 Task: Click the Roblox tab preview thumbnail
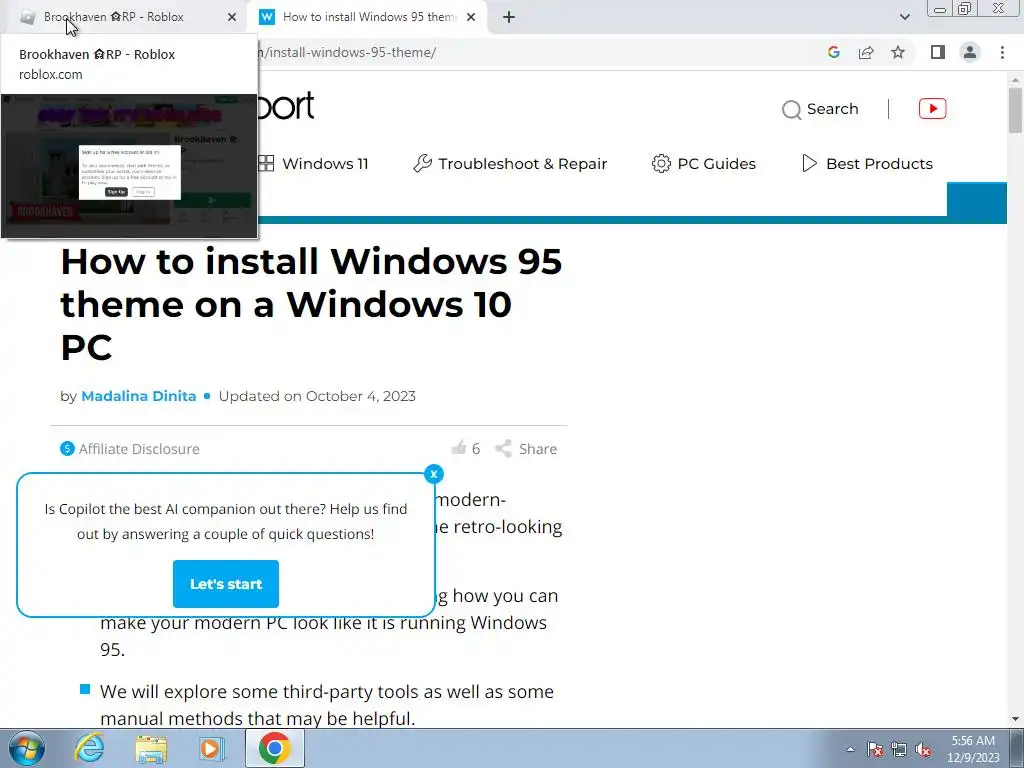tap(129, 166)
